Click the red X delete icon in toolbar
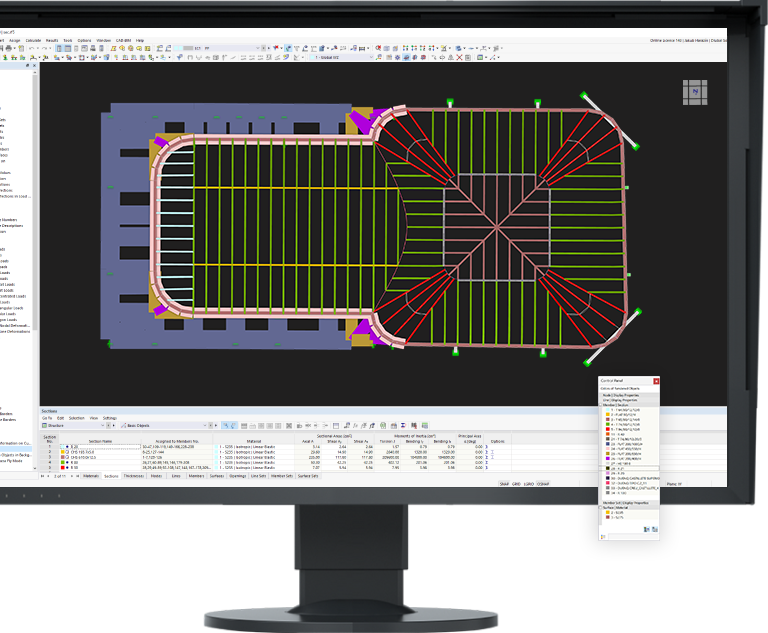This screenshot has width=768, height=633. 459,57
